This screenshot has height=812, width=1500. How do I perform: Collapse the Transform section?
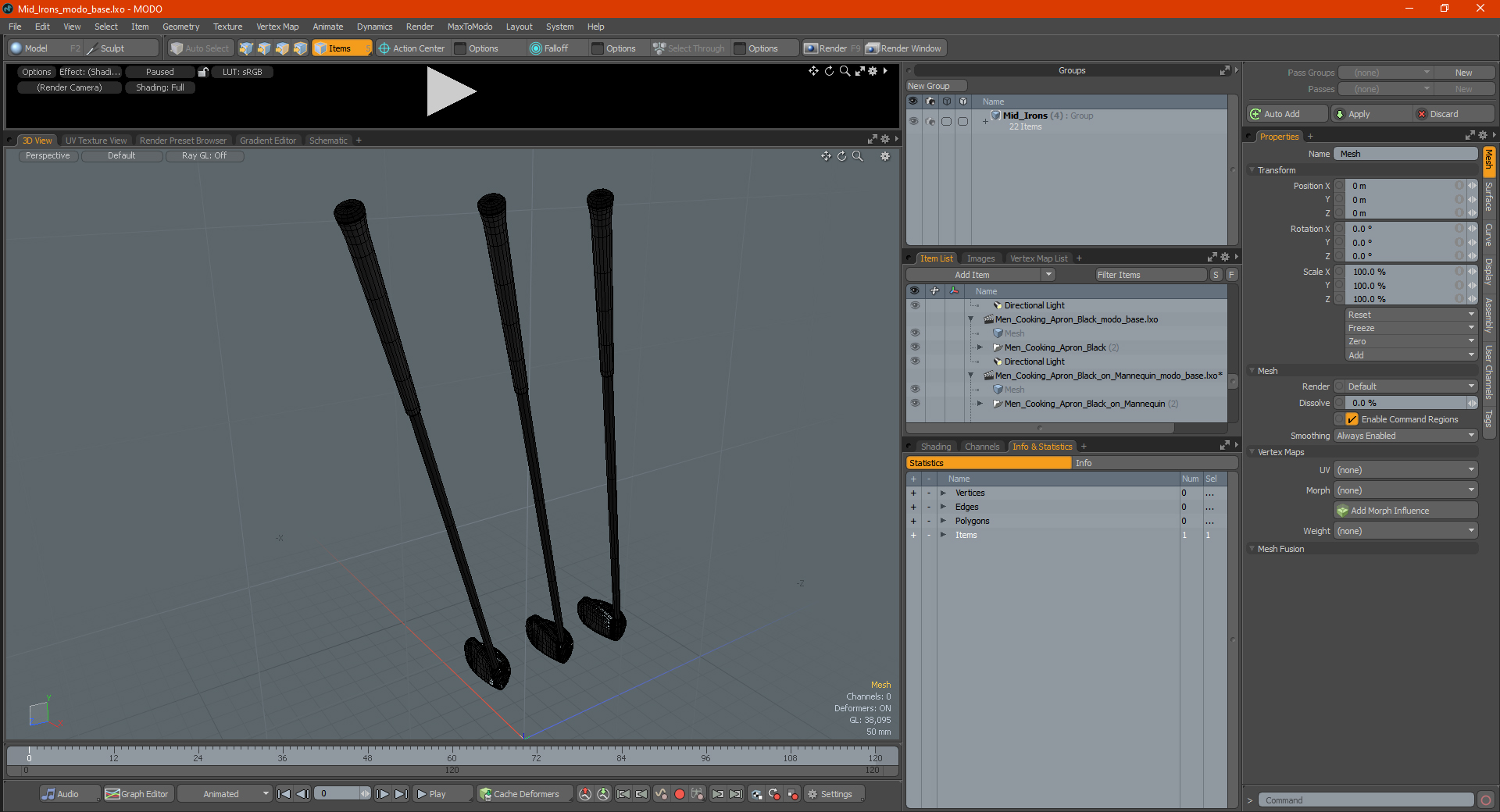tap(1252, 170)
